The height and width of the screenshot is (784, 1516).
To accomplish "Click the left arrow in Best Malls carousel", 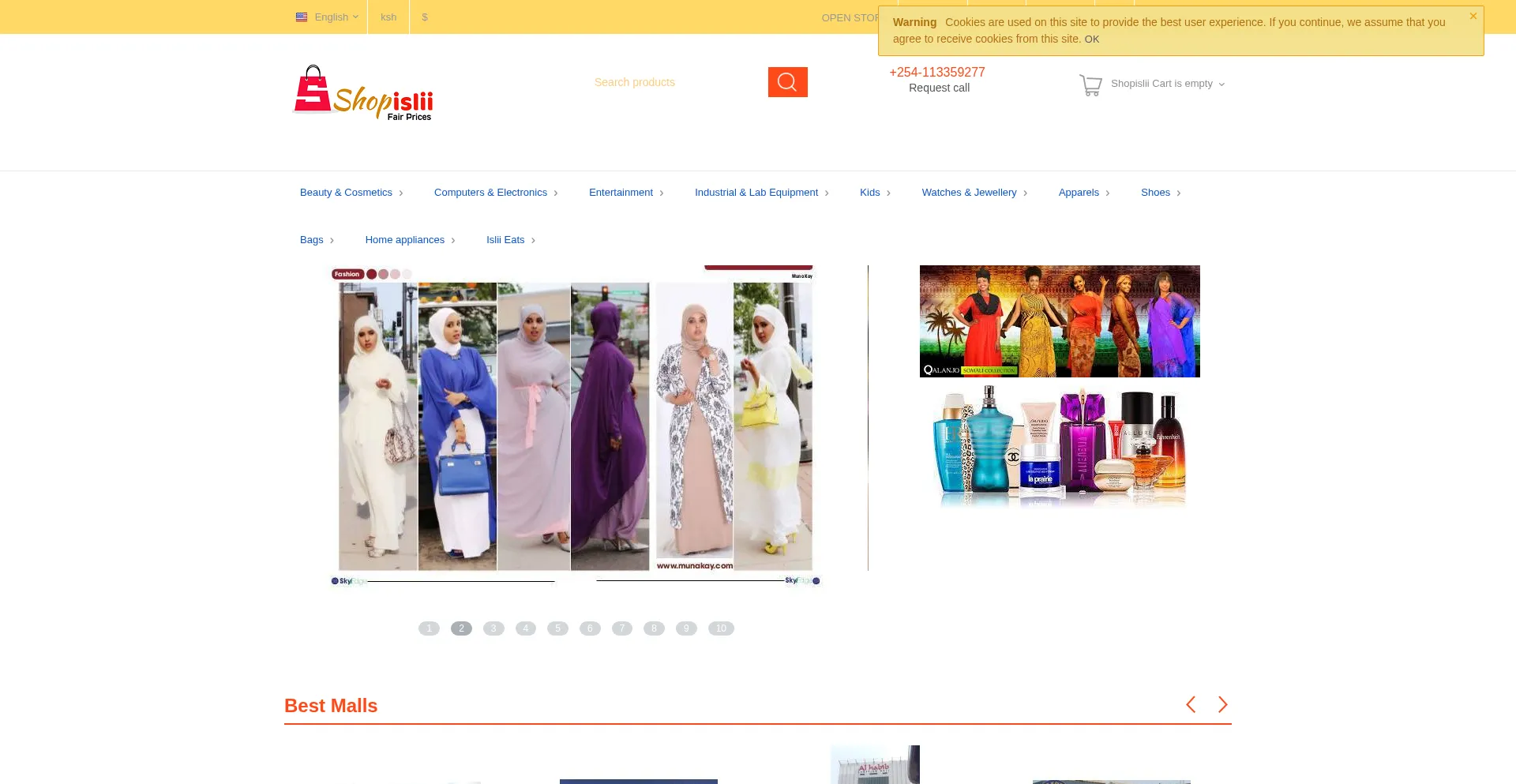I will [x=1191, y=704].
